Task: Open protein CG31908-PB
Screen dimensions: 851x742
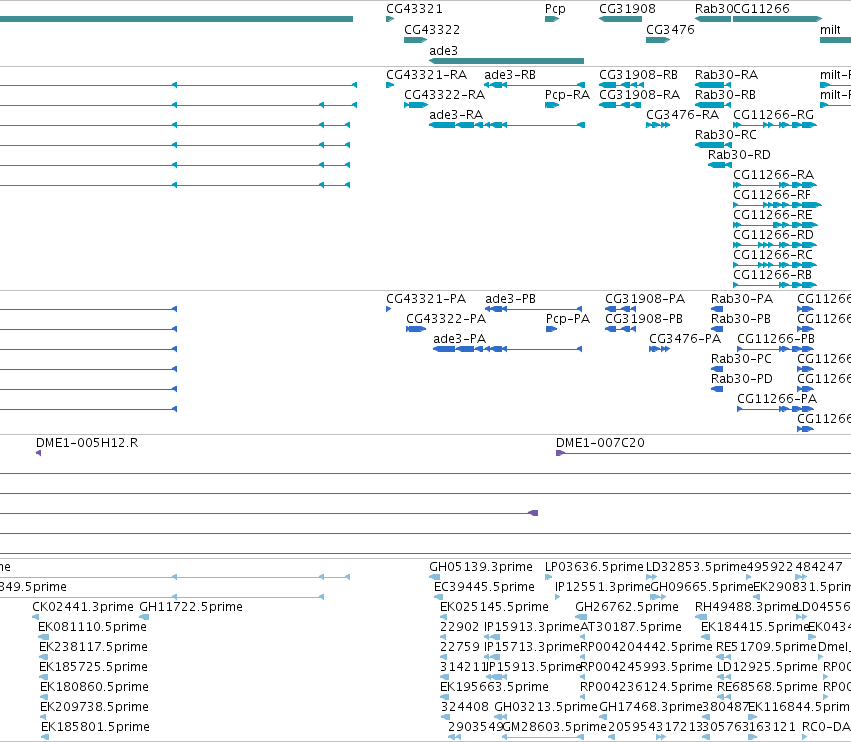Action: click(x=620, y=329)
